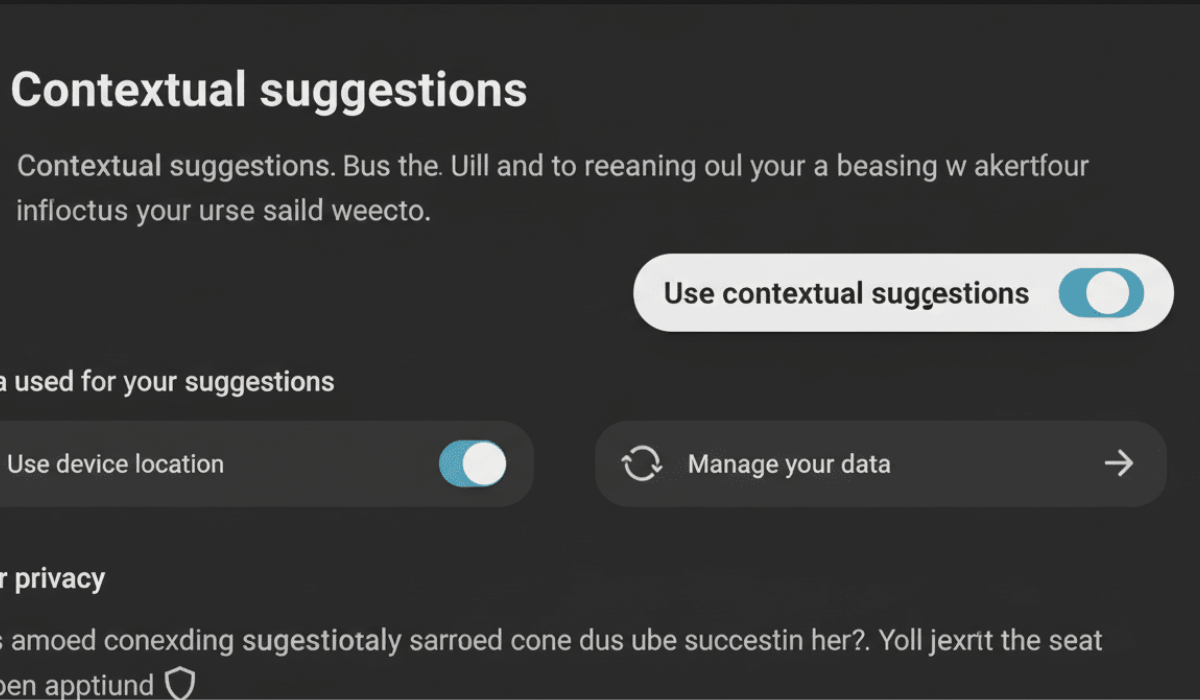1200x700 pixels.
Task: Click the privacy paragraph text at the bottom
Action: [550, 640]
